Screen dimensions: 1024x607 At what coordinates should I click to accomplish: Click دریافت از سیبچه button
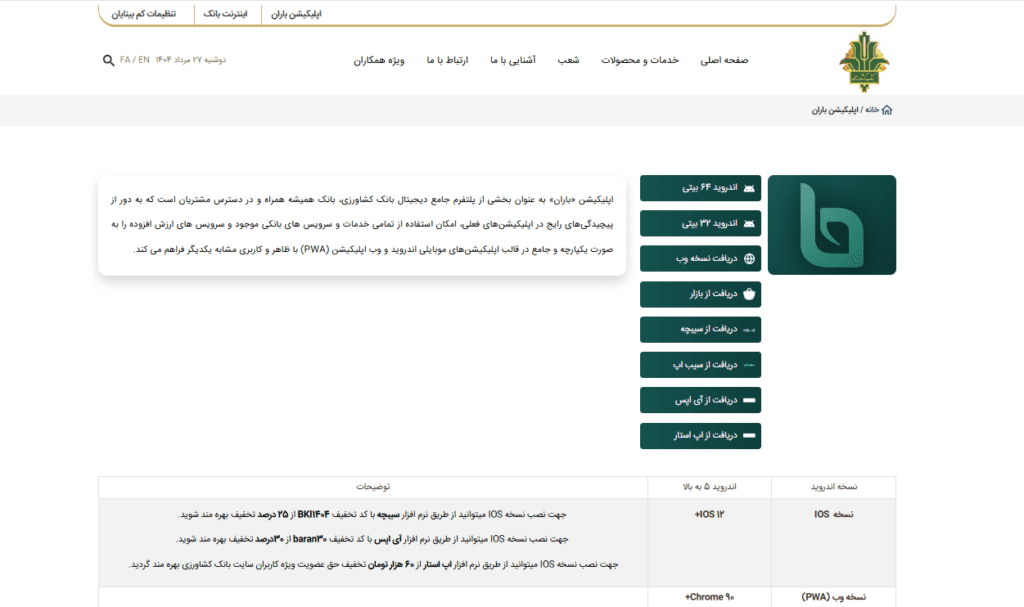pos(700,329)
